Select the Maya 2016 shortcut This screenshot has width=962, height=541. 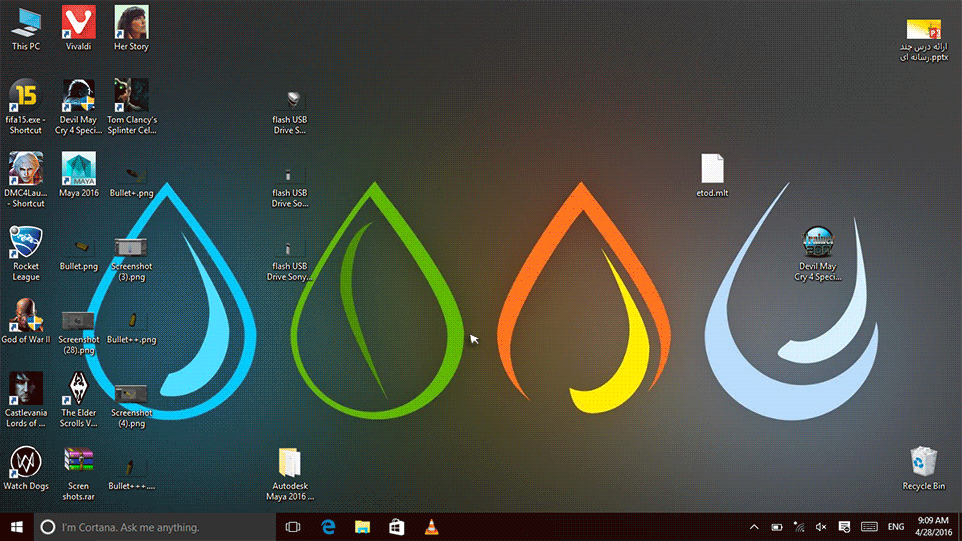[x=79, y=174]
